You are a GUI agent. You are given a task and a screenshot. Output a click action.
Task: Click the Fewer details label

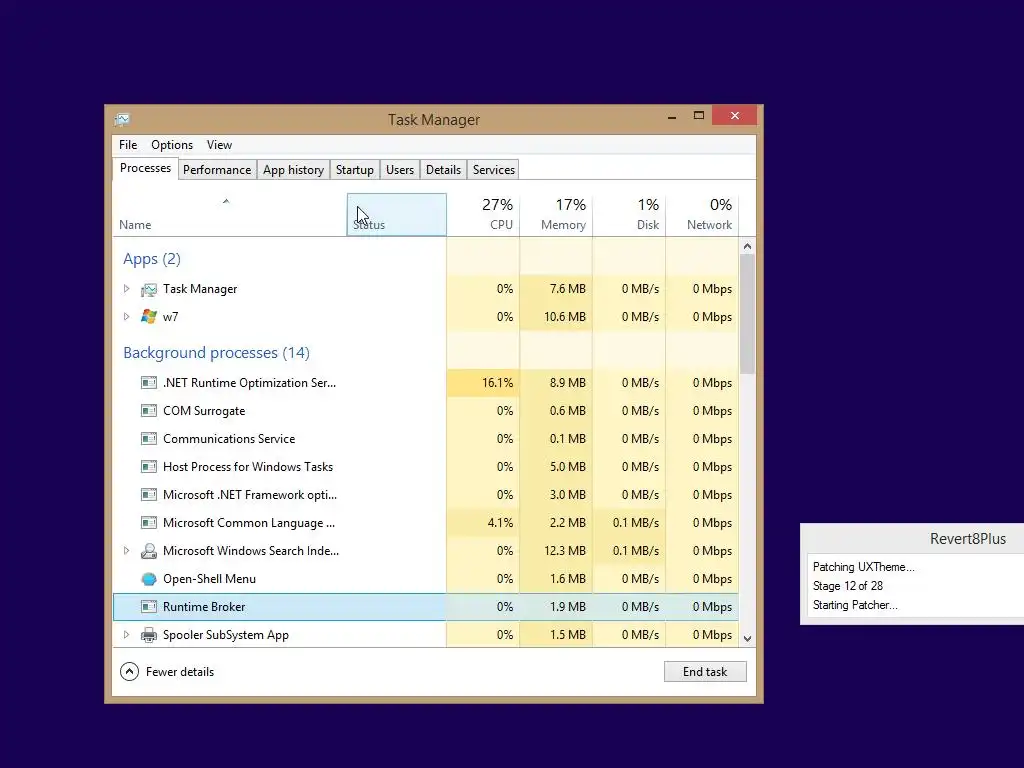180,672
